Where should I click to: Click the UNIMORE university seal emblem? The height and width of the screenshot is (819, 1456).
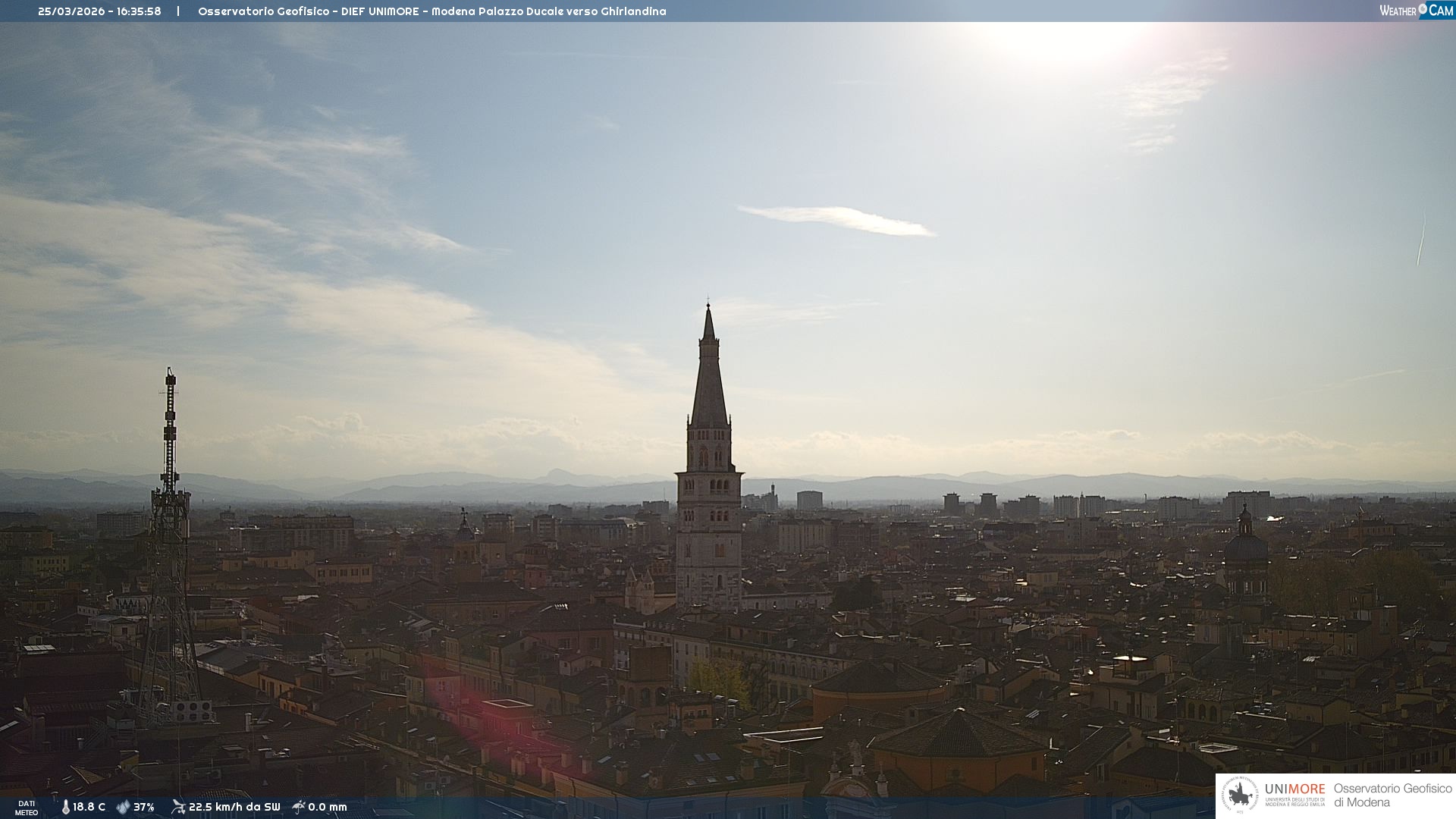pyautogui.click(x=1240, y=795)
